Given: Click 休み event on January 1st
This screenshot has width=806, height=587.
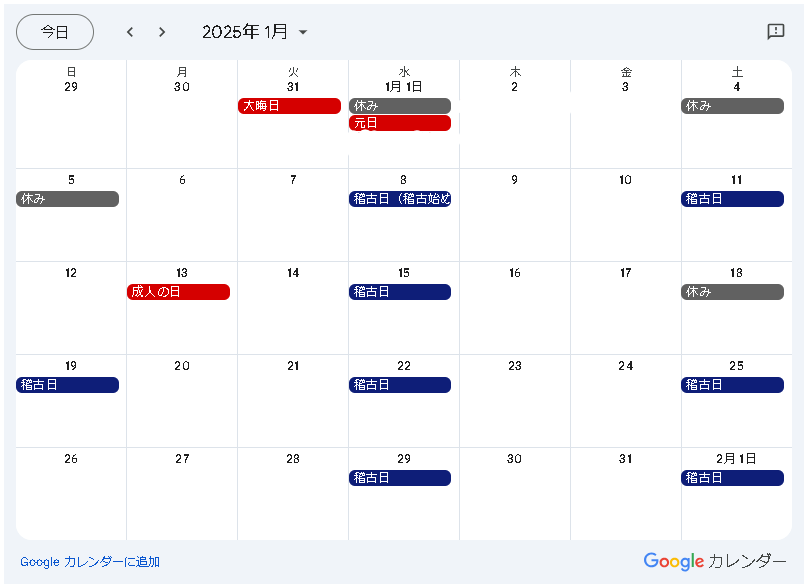Looking at the screenshot, I should [400, 106].
